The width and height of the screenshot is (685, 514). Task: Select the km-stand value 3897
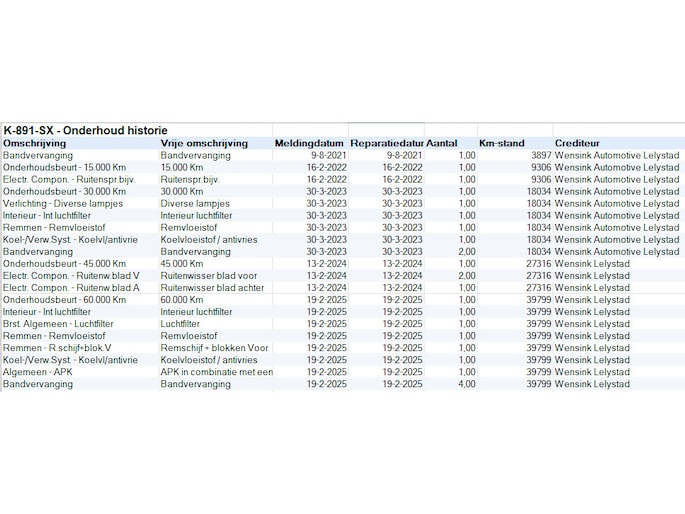coord(540,155)
